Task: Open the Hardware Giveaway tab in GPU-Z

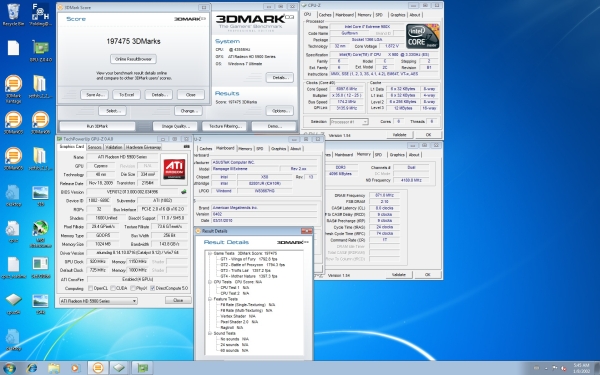Action: (x=143, y=147)
